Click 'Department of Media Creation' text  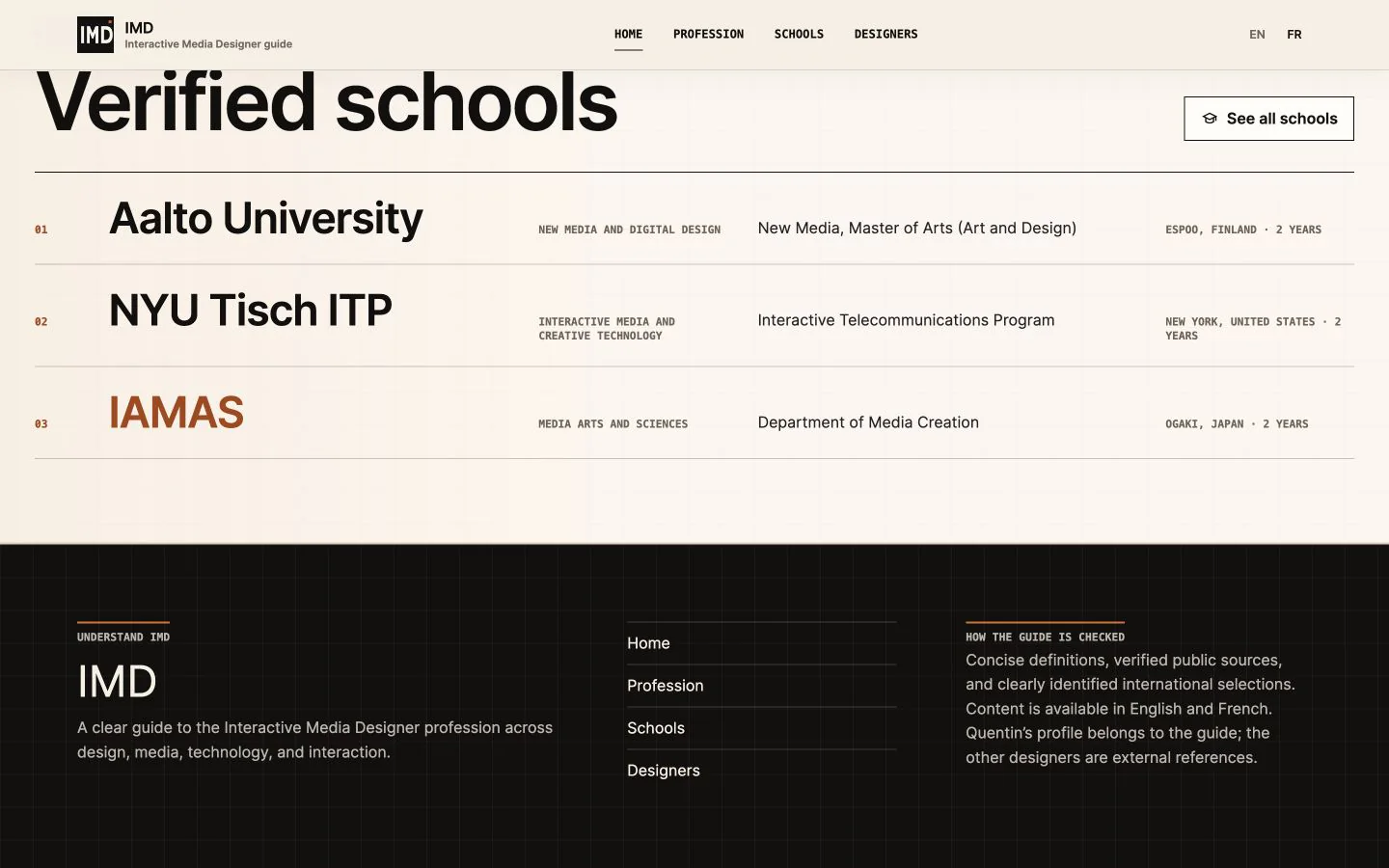868,422
